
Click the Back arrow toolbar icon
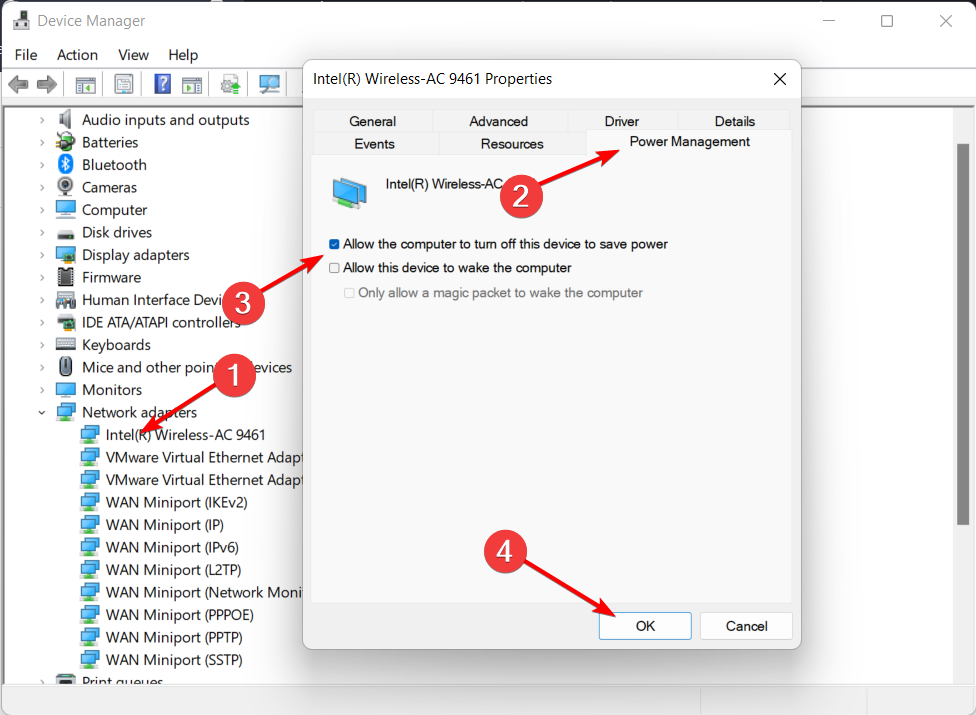(x=19, y=84)
